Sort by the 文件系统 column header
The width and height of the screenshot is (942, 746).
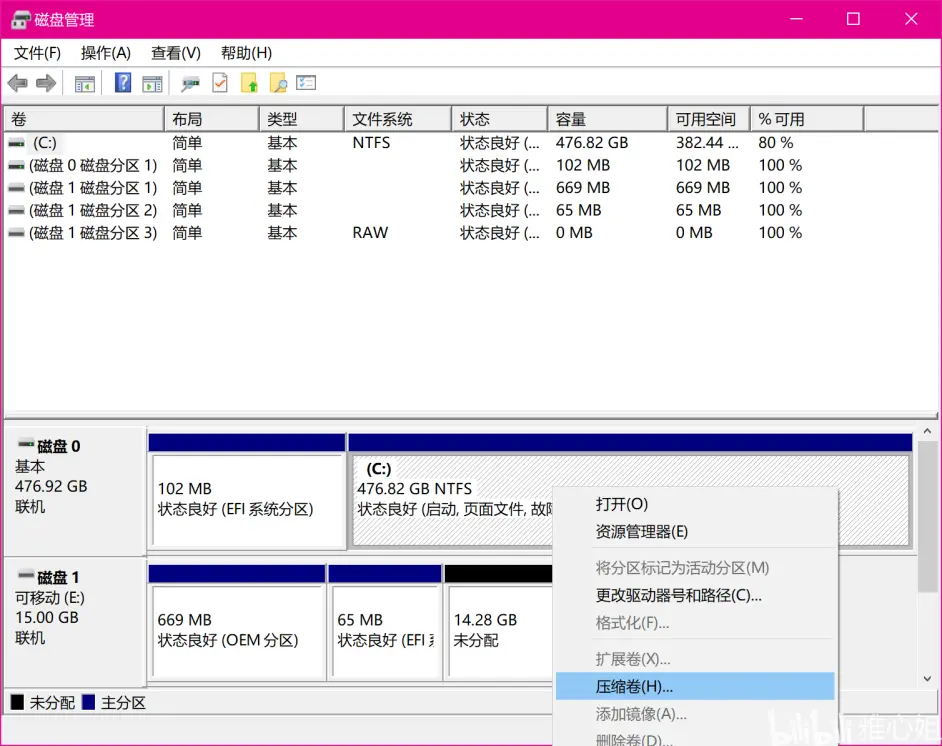click(398, 119)
